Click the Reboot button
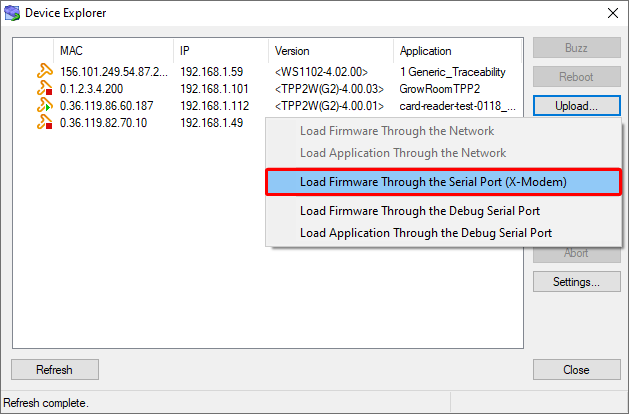Viewport: 629px width, 414px height. (x=575, y=76)
